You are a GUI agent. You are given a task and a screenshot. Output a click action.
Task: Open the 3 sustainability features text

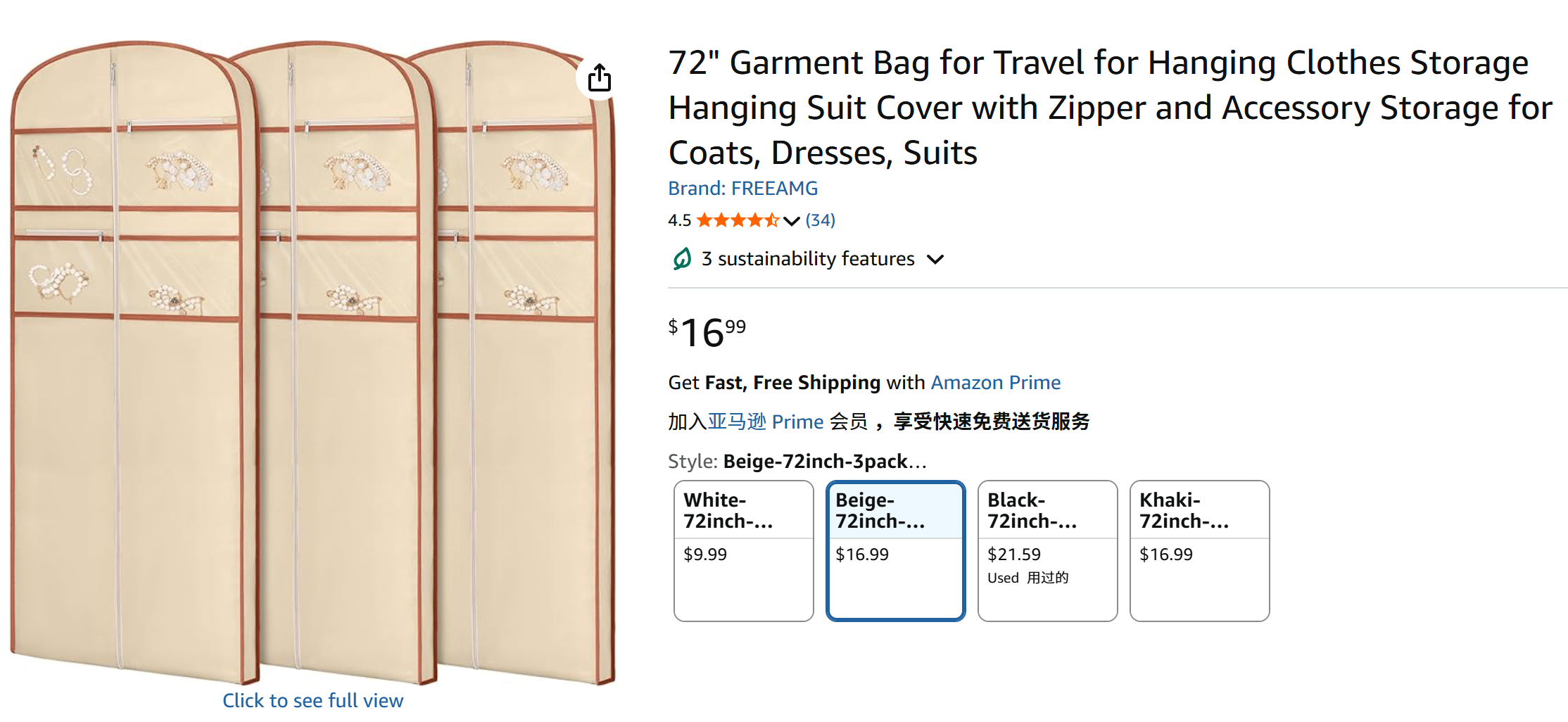(x=808, y=259)
